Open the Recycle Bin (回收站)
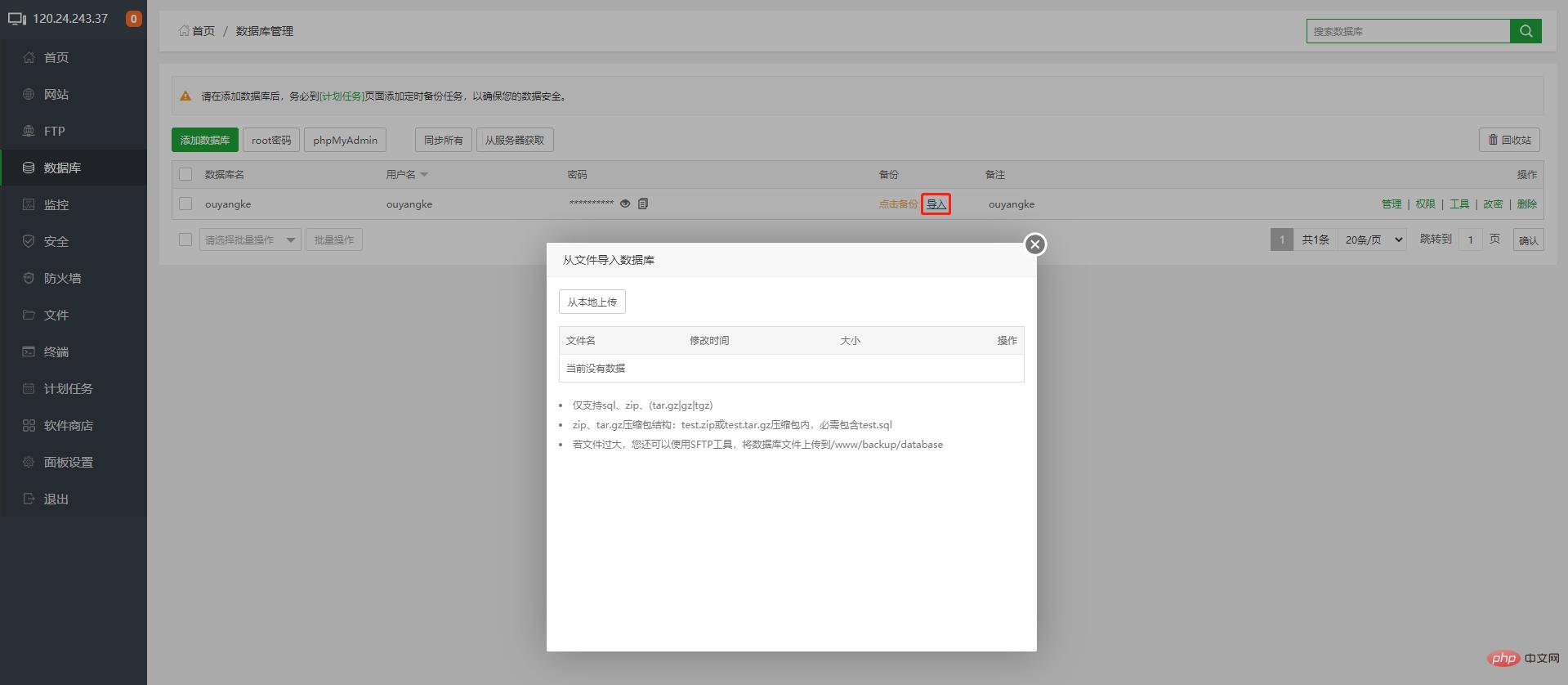Screen dimensions: 1568x685 tap(1509, 140)
